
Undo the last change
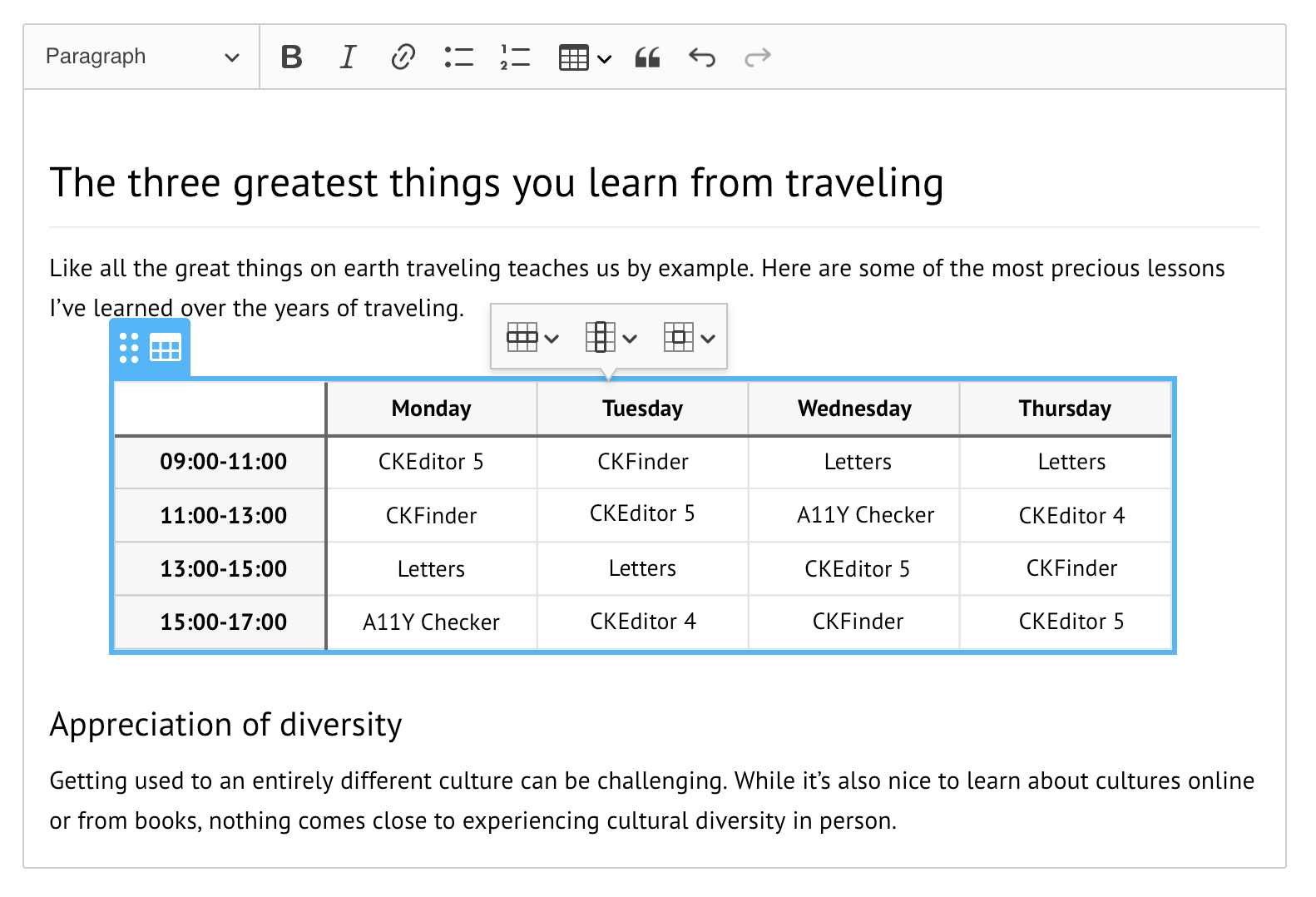(702, 57)
